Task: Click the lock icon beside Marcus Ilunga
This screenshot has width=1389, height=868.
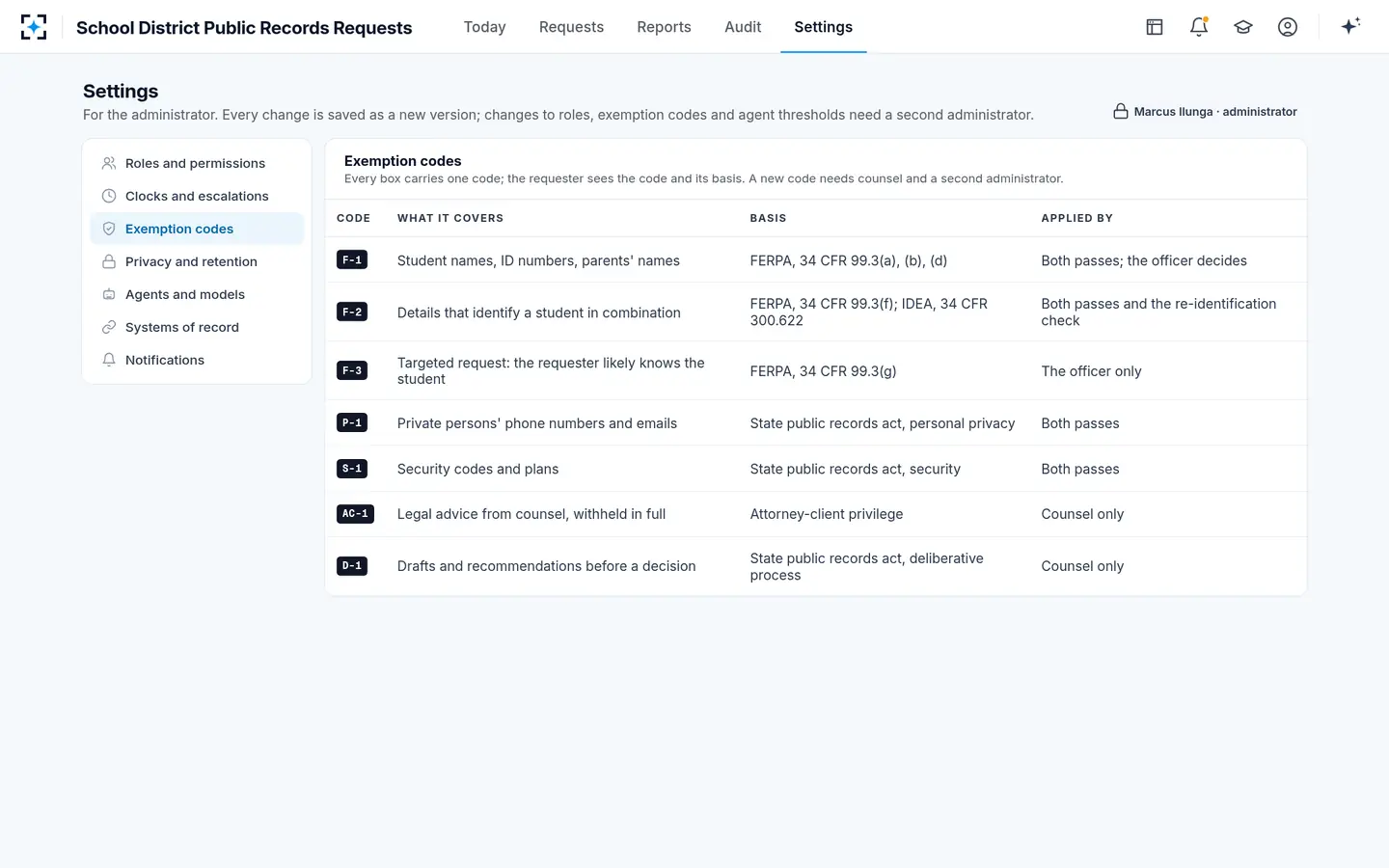Action: pyautogui.click(x=1121, y=111)
